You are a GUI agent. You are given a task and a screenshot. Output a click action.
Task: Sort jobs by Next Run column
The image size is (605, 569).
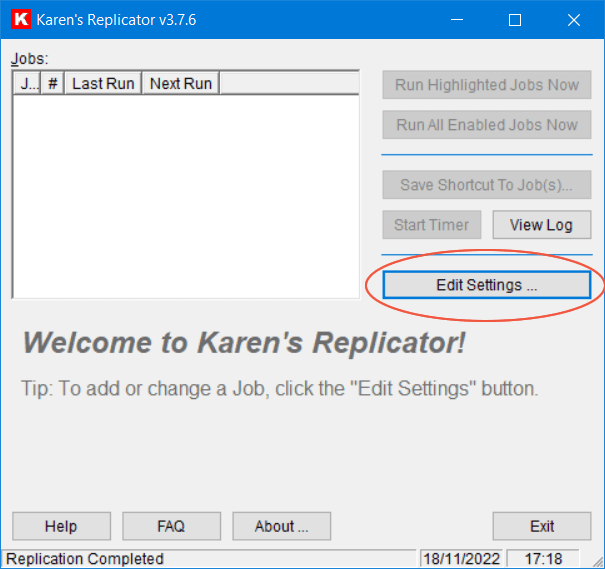point(181,83)
